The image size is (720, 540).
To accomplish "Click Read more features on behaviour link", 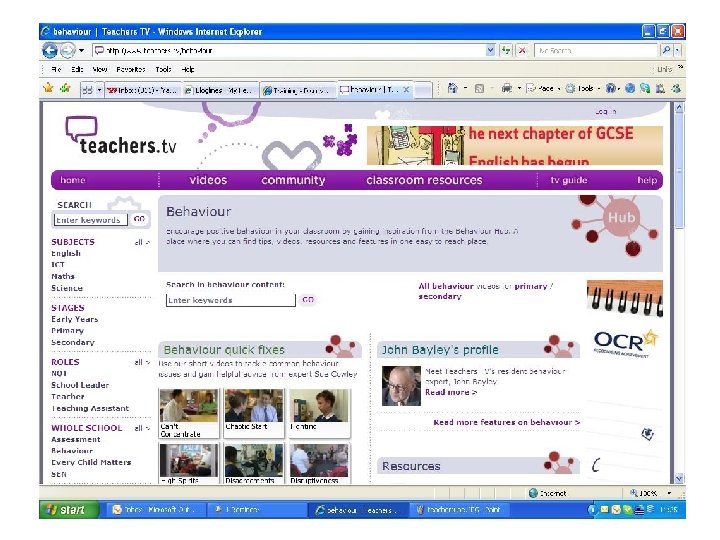I will [x=506, y=422].
